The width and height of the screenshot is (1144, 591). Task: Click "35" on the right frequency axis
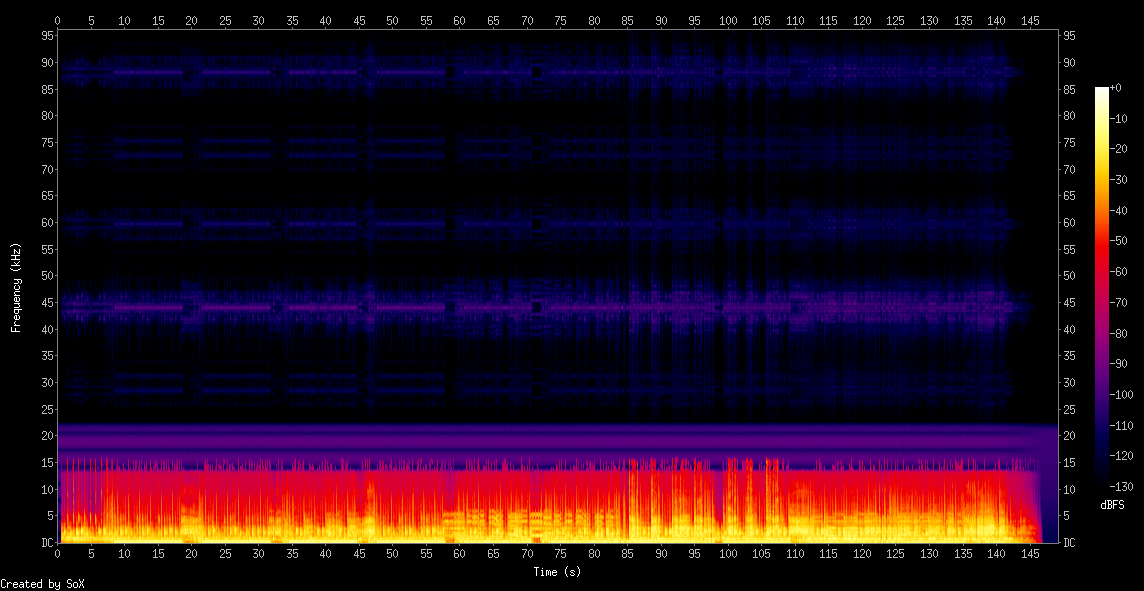point(1070,356)
